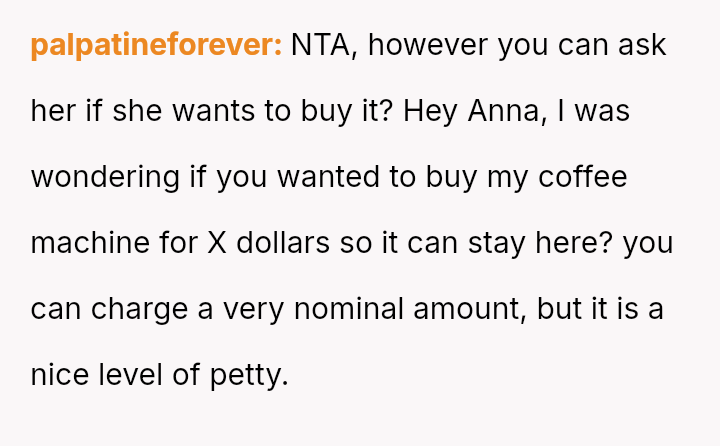
Task: Click the letter "X" before dollars
Action: click(x=217, y=243)
